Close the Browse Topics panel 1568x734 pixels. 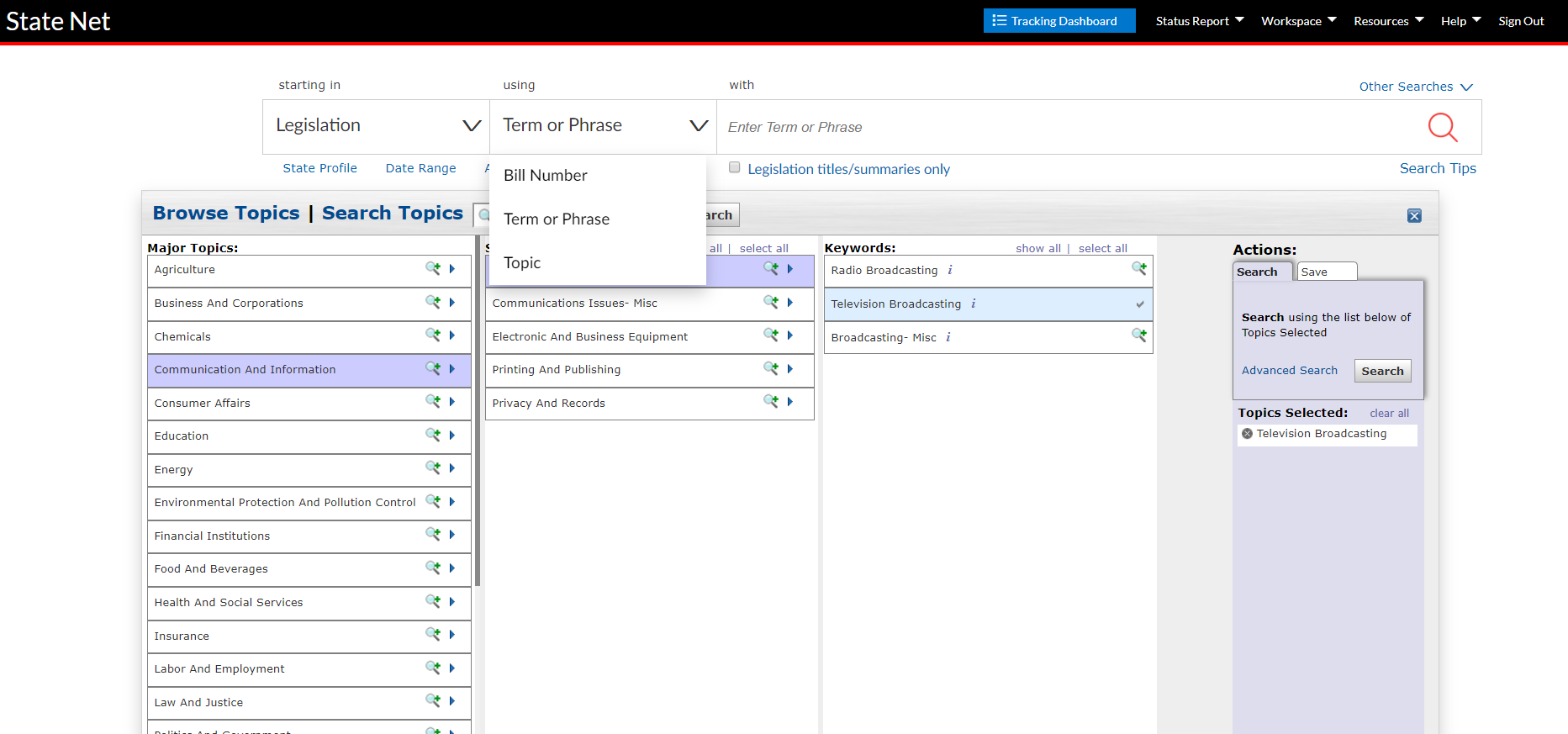point(1414,216)
